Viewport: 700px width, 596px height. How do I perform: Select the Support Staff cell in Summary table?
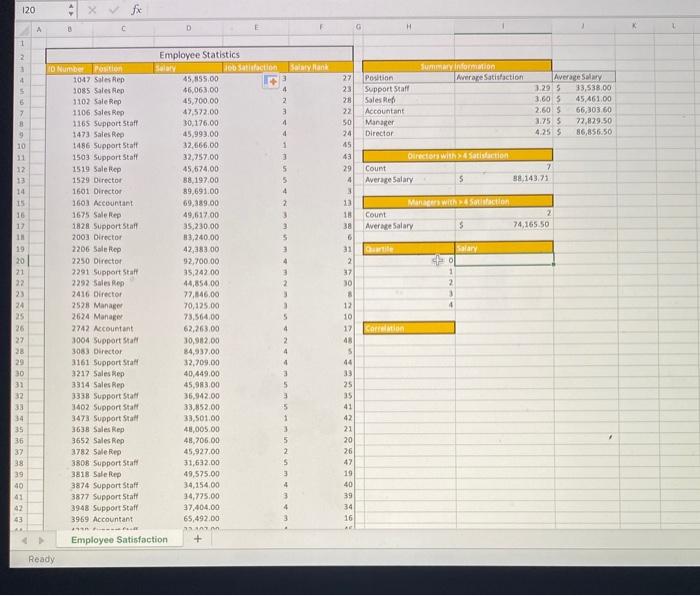click(408, 88)
